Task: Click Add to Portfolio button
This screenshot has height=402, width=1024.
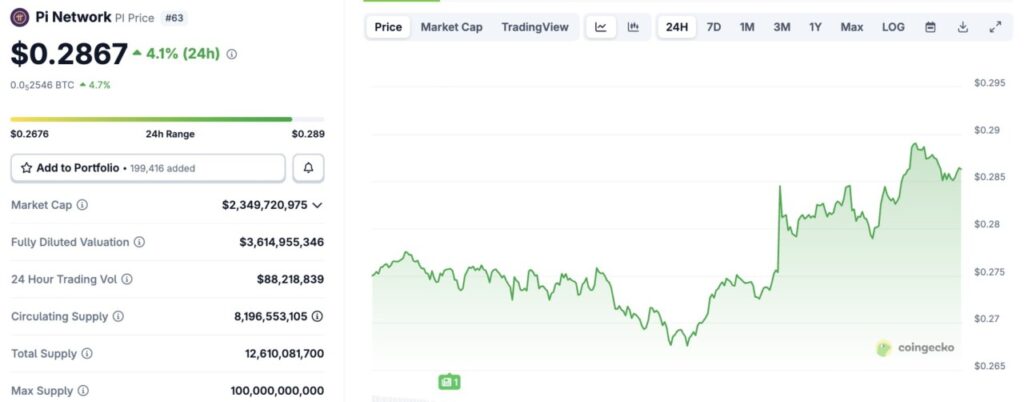Action: tap(148, 168)
